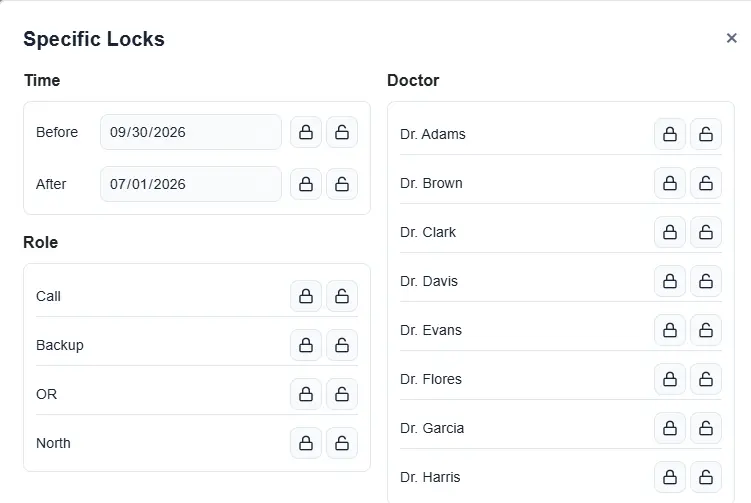Lock Dr. Evans

pyautogui.click(x=670, y=330)
